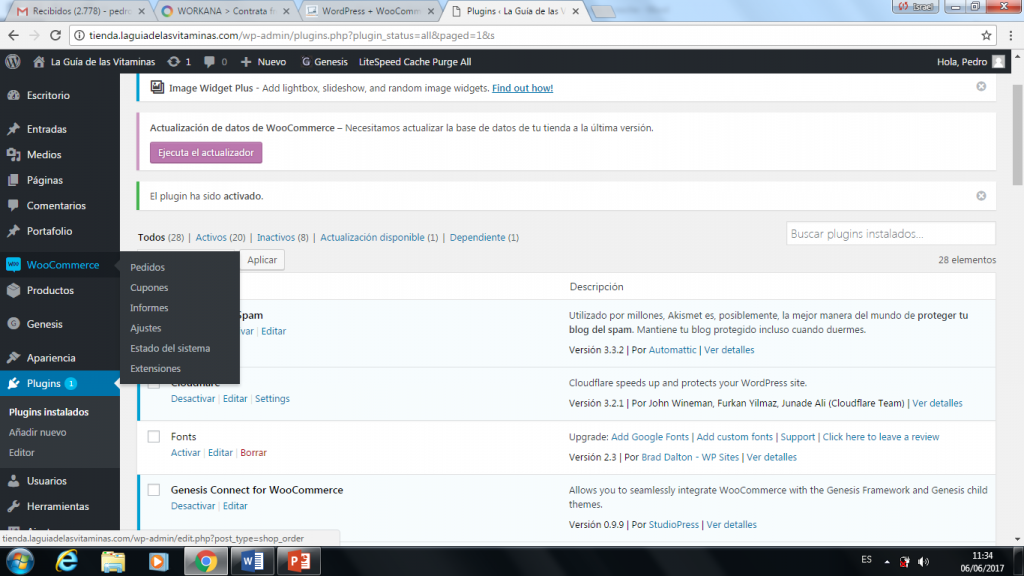This screenshot has width=1024, height=576.
Task: Click the Plugins sidebar icon
Action: [x=13, y=383]
